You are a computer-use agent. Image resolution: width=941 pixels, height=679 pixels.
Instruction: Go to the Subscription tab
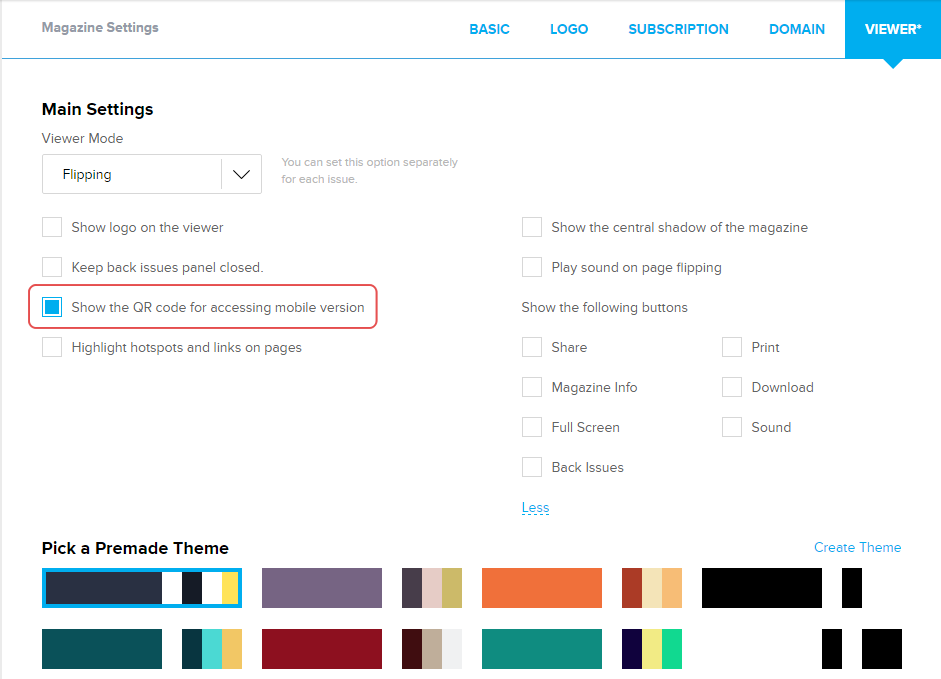pyautogui.click(x=678, y=29)
